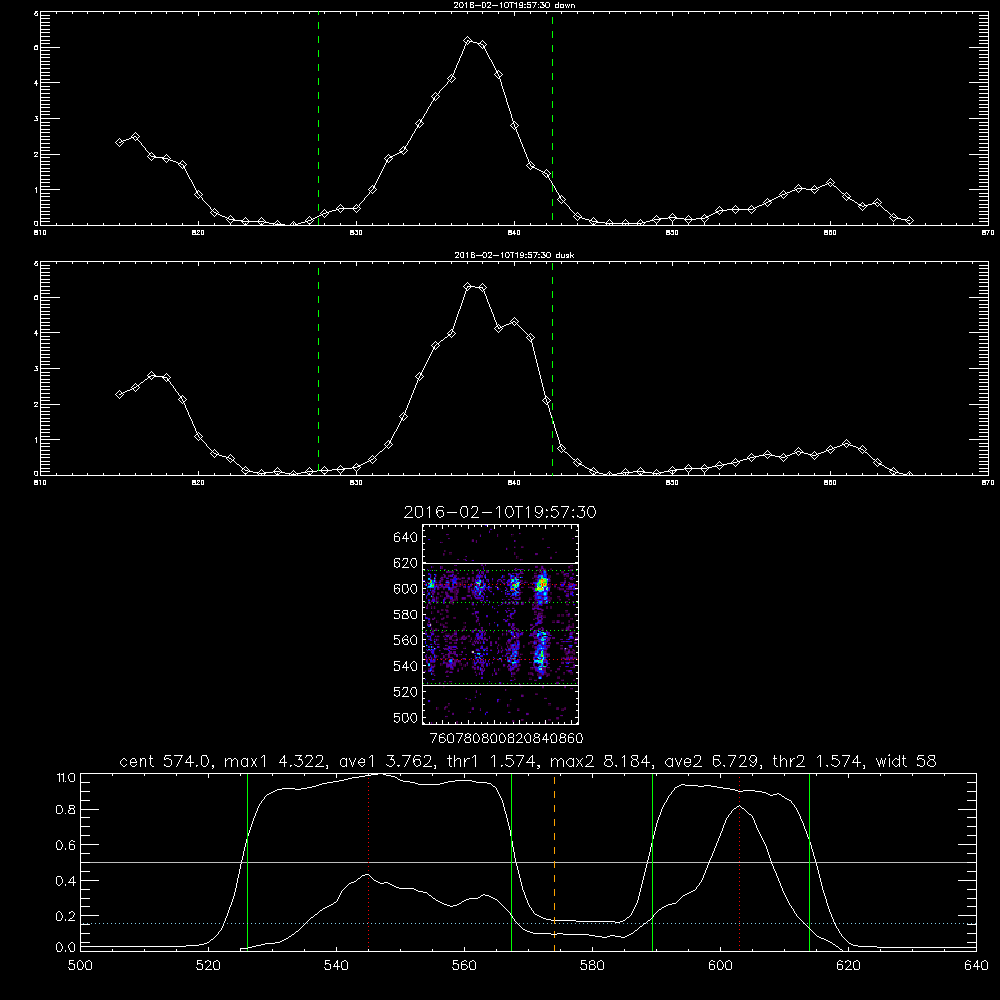1000x1000 pixels.
Task: Click the '580' y-axis label beside spectrogram image
Action: click(406, 615)
